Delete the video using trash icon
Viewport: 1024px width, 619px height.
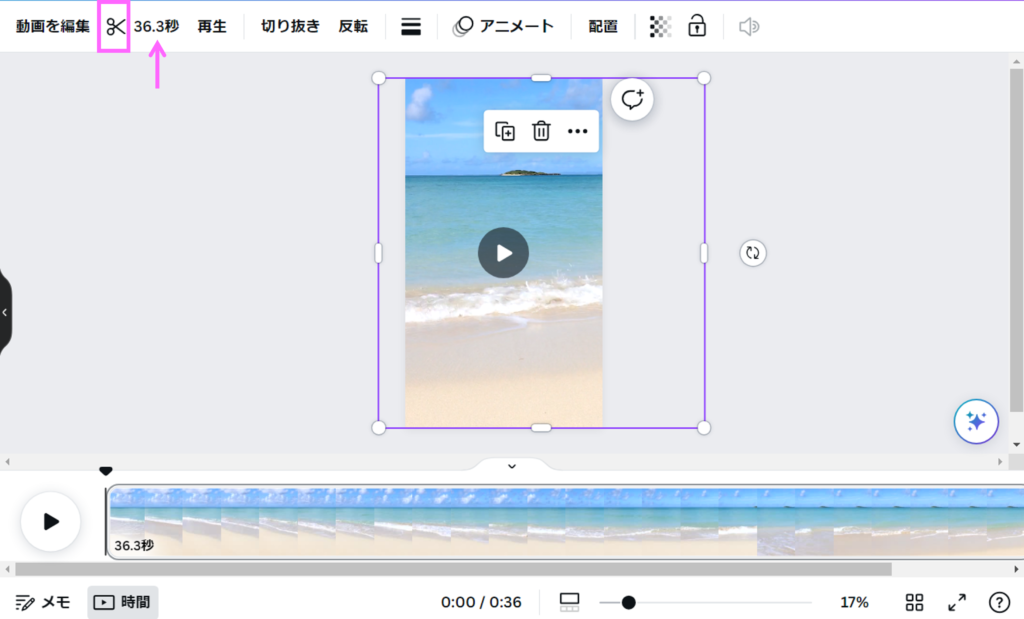(541, 131)
